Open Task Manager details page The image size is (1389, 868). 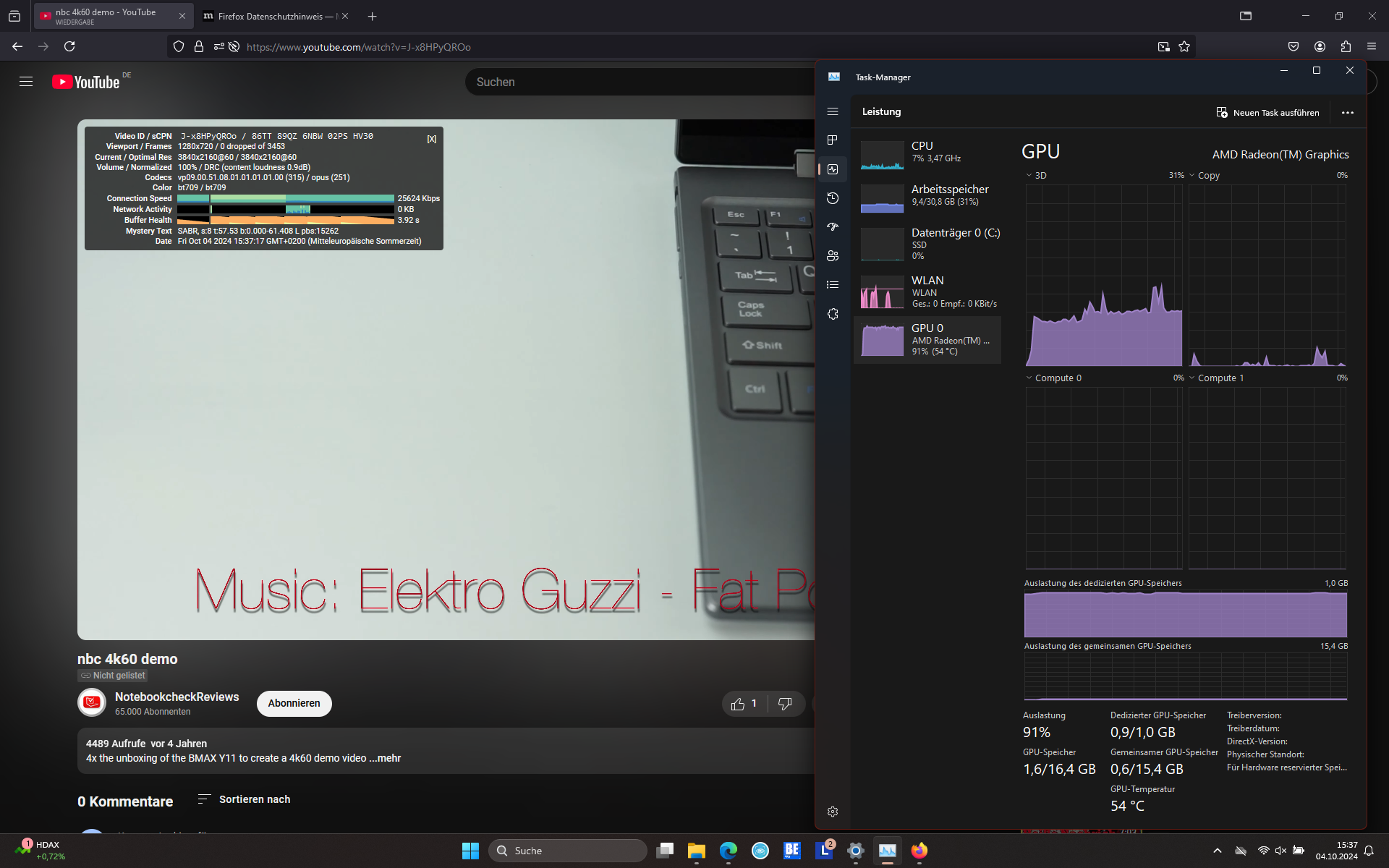click(x=833, y=285)
